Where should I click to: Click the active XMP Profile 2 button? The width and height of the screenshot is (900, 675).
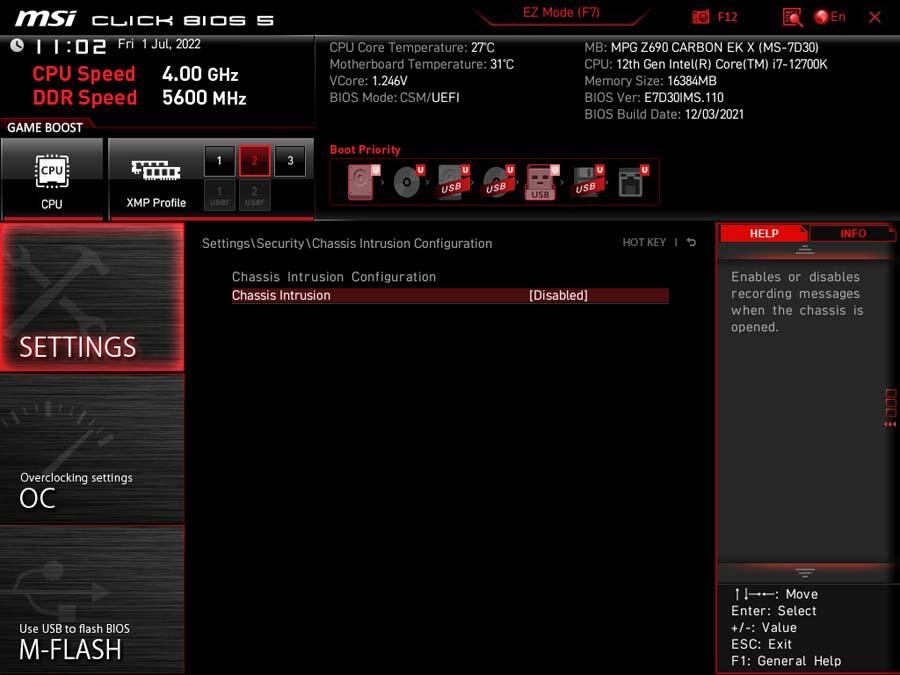[254, 160]
